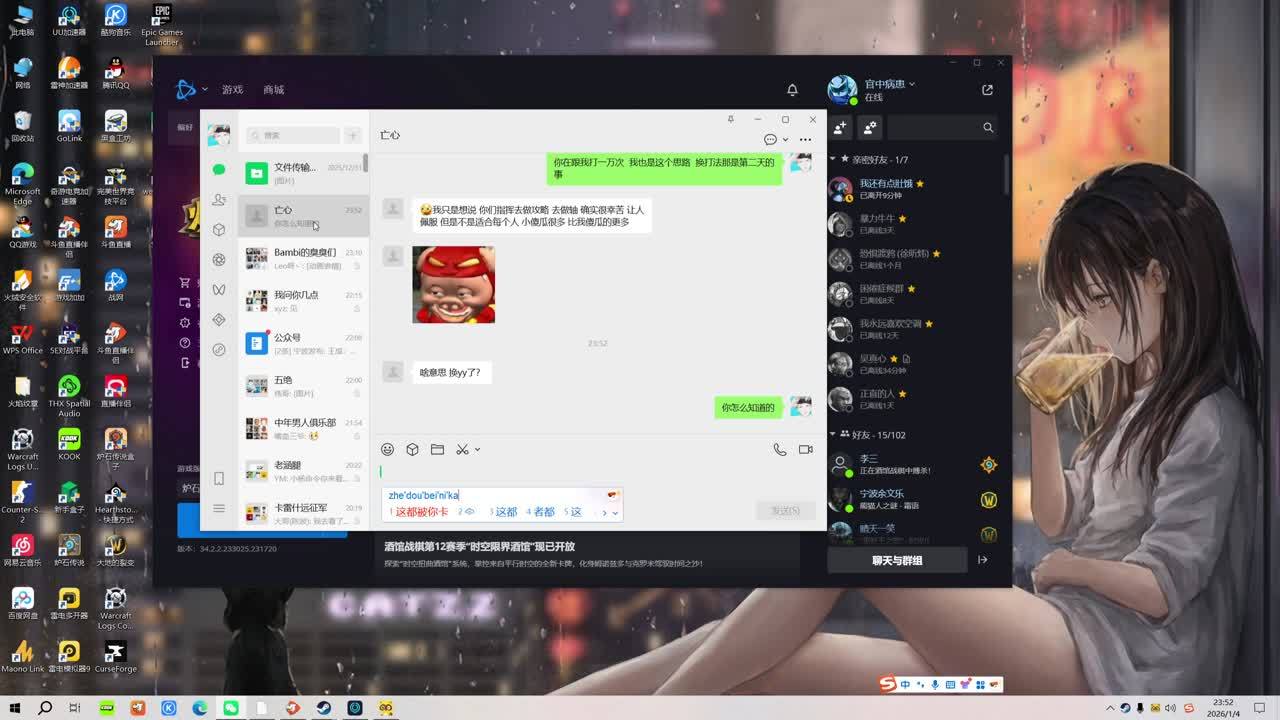Select the Bambi的臭臭们 chat conversation
The image size is (1280, 720).
click(303, 258)
